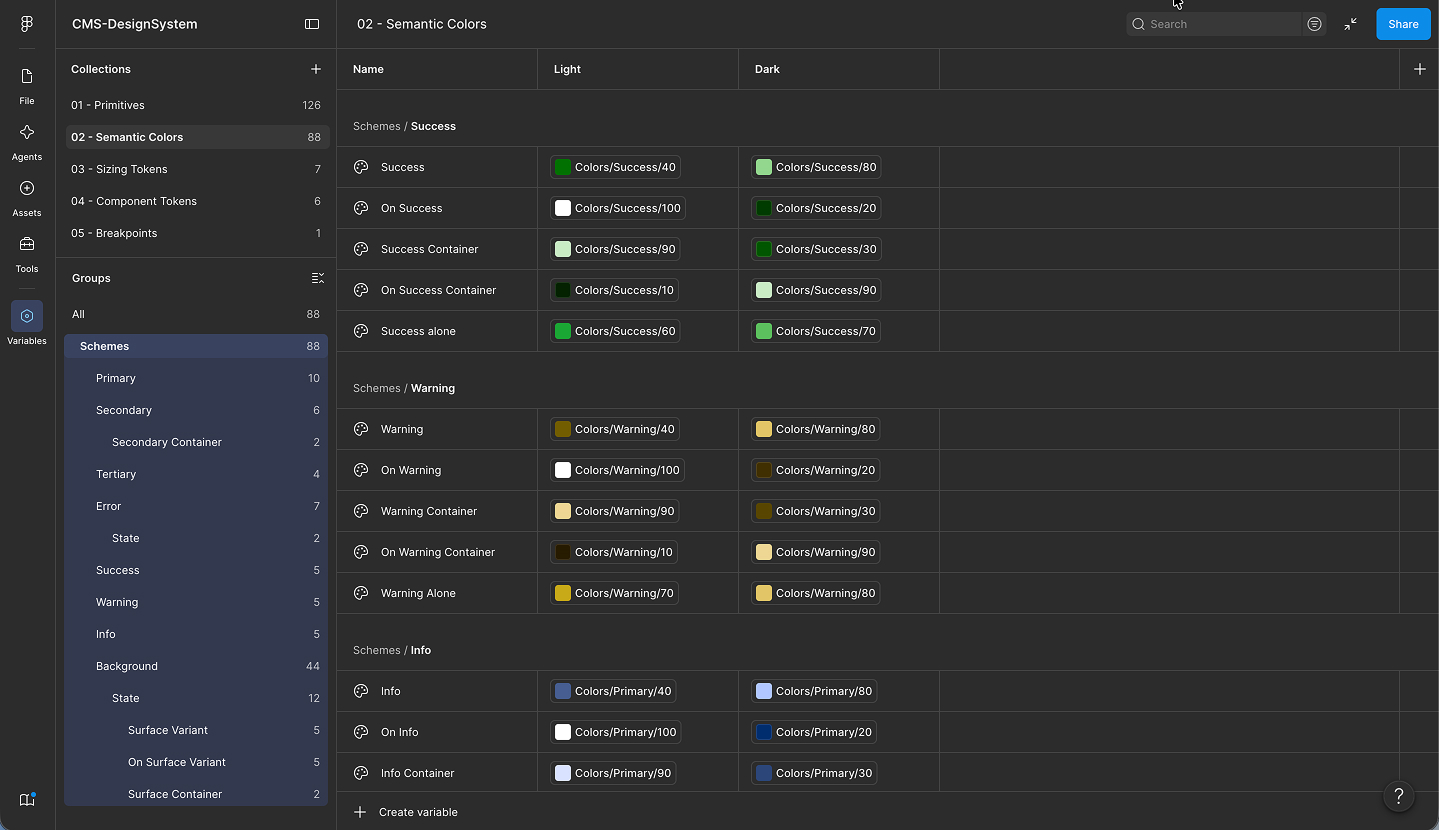
Task: Toggle the sidebar panel next to CMS-DesignSystem
Action: coord(312,24)
